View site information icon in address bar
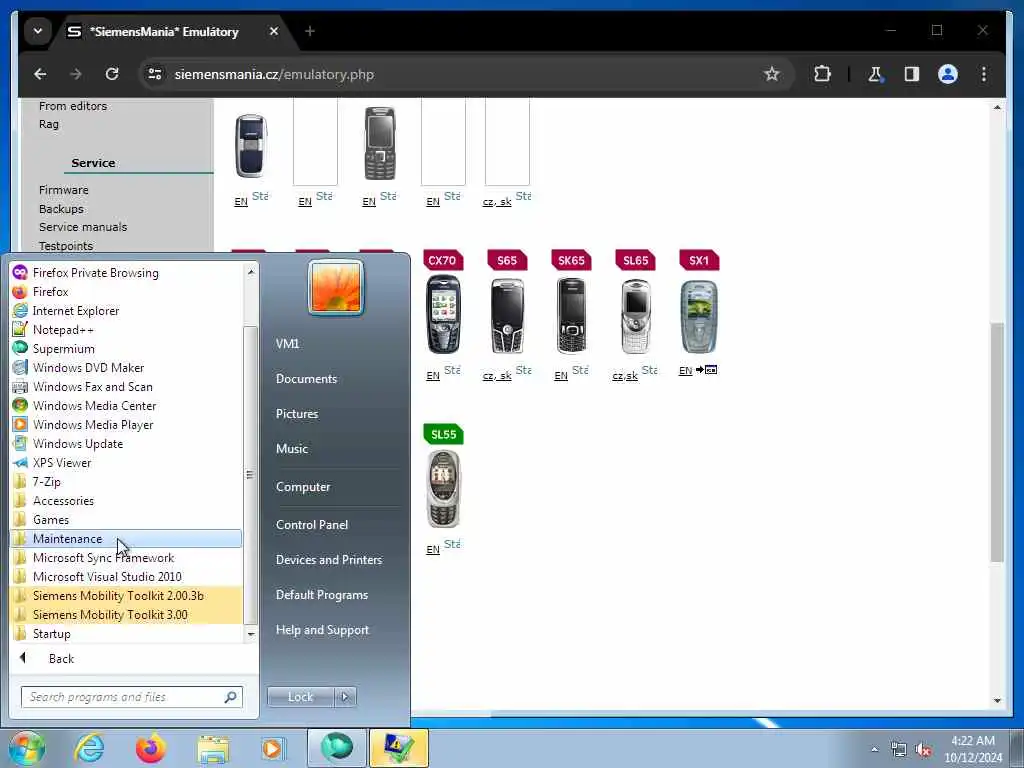The height and width of the screenshot is (768, 1024). point(155,74)
